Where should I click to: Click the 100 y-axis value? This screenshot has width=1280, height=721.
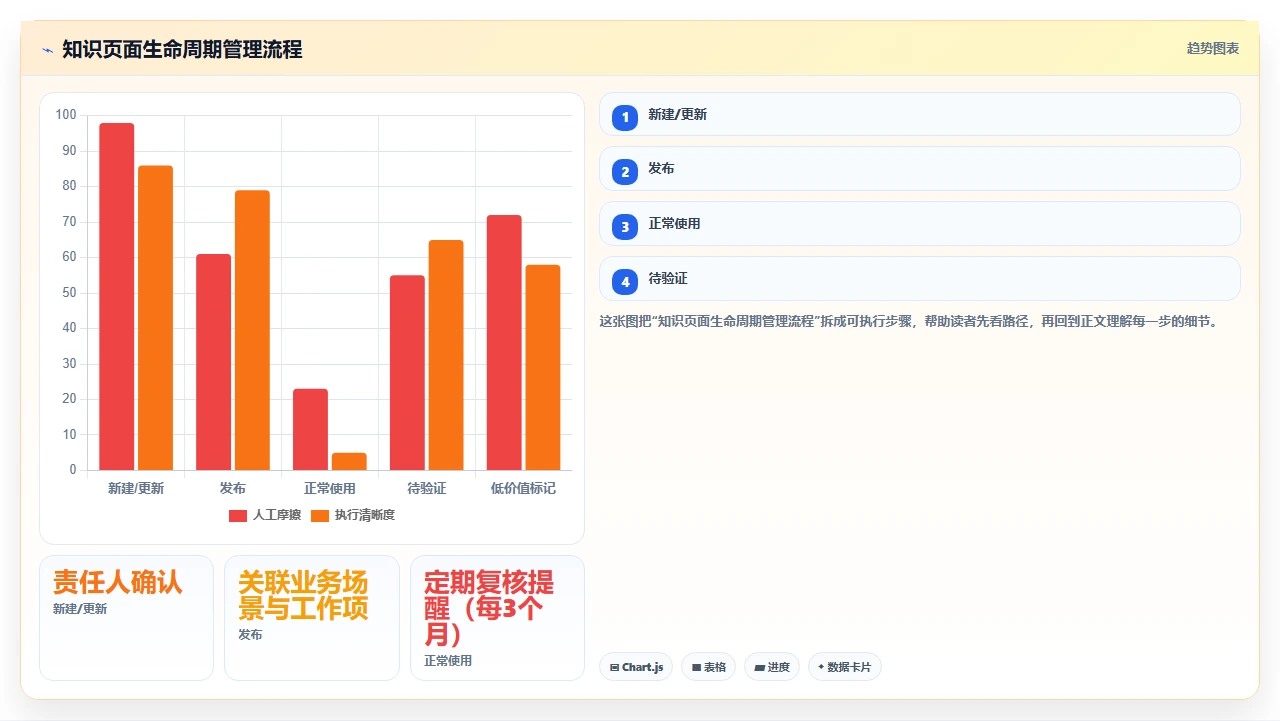coord(66,115)
